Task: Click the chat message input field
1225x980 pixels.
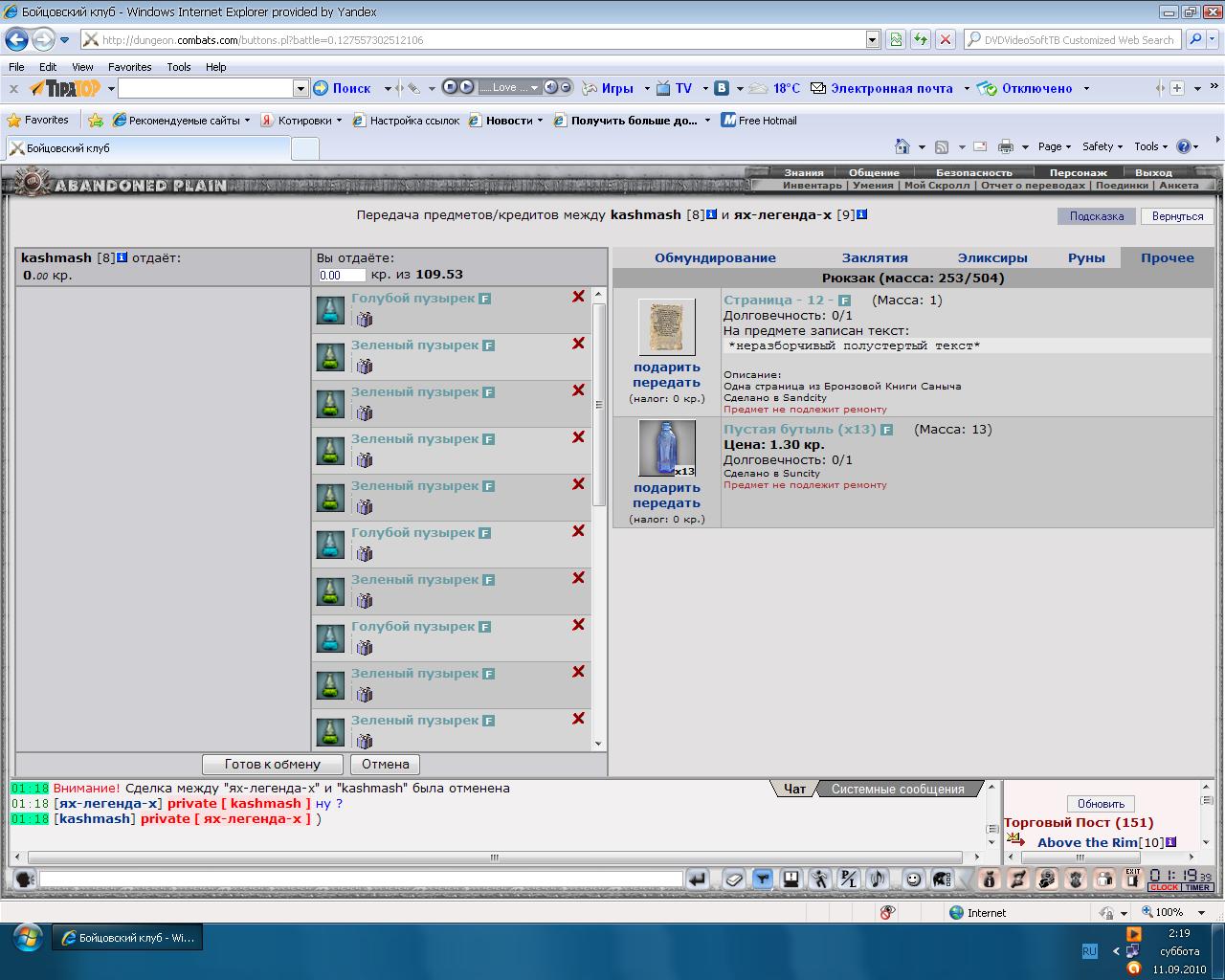Action: coord(361,879)
